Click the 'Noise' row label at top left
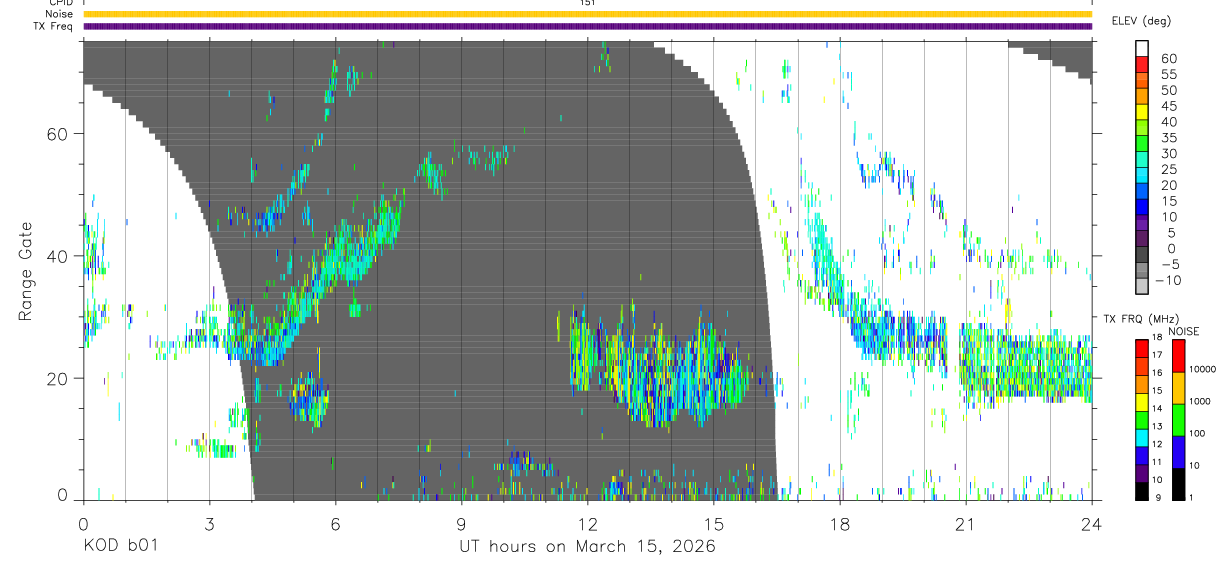This screenshot has height=567, width=1228. pos(59,14)
